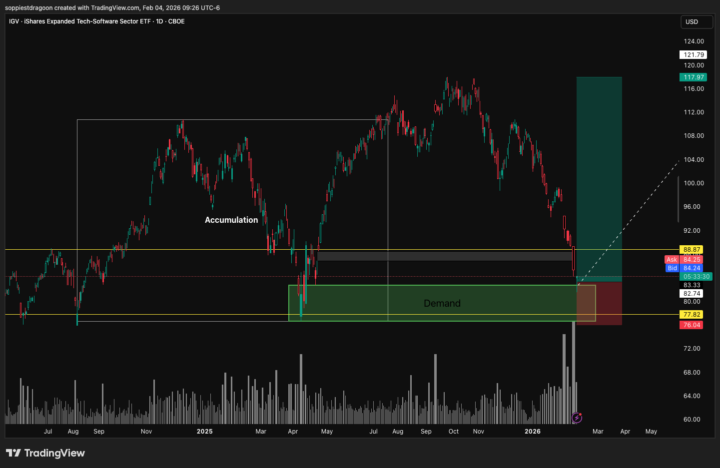Screen dimensions: 720x468
Task: Click the yellow 88.87 price label
Action: [x=691, y=250]
